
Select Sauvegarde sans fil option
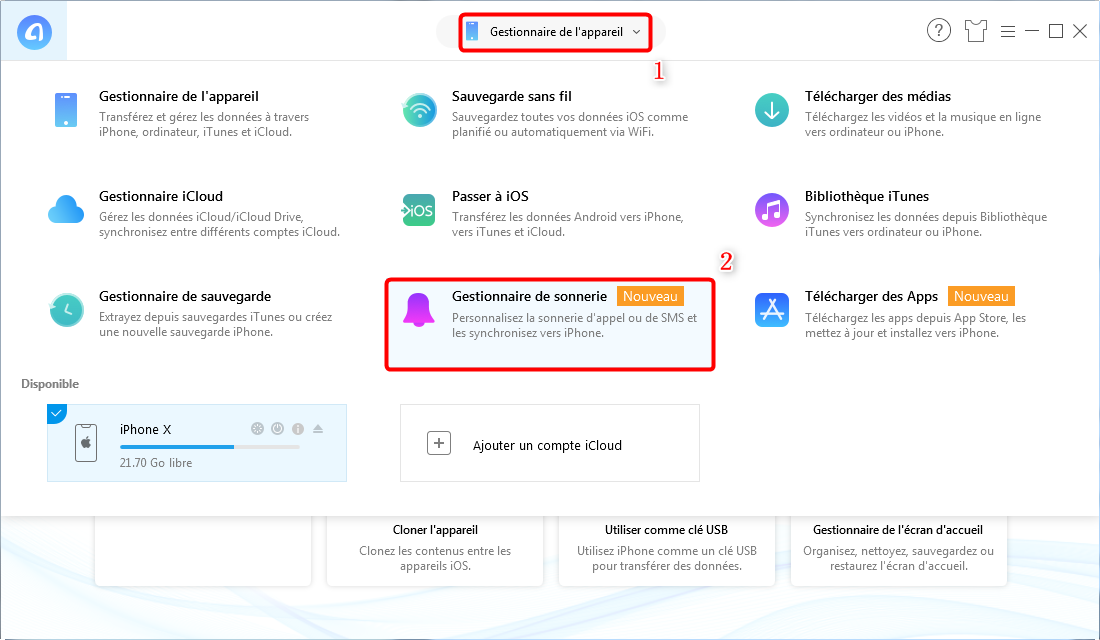(x=511, y=96)
